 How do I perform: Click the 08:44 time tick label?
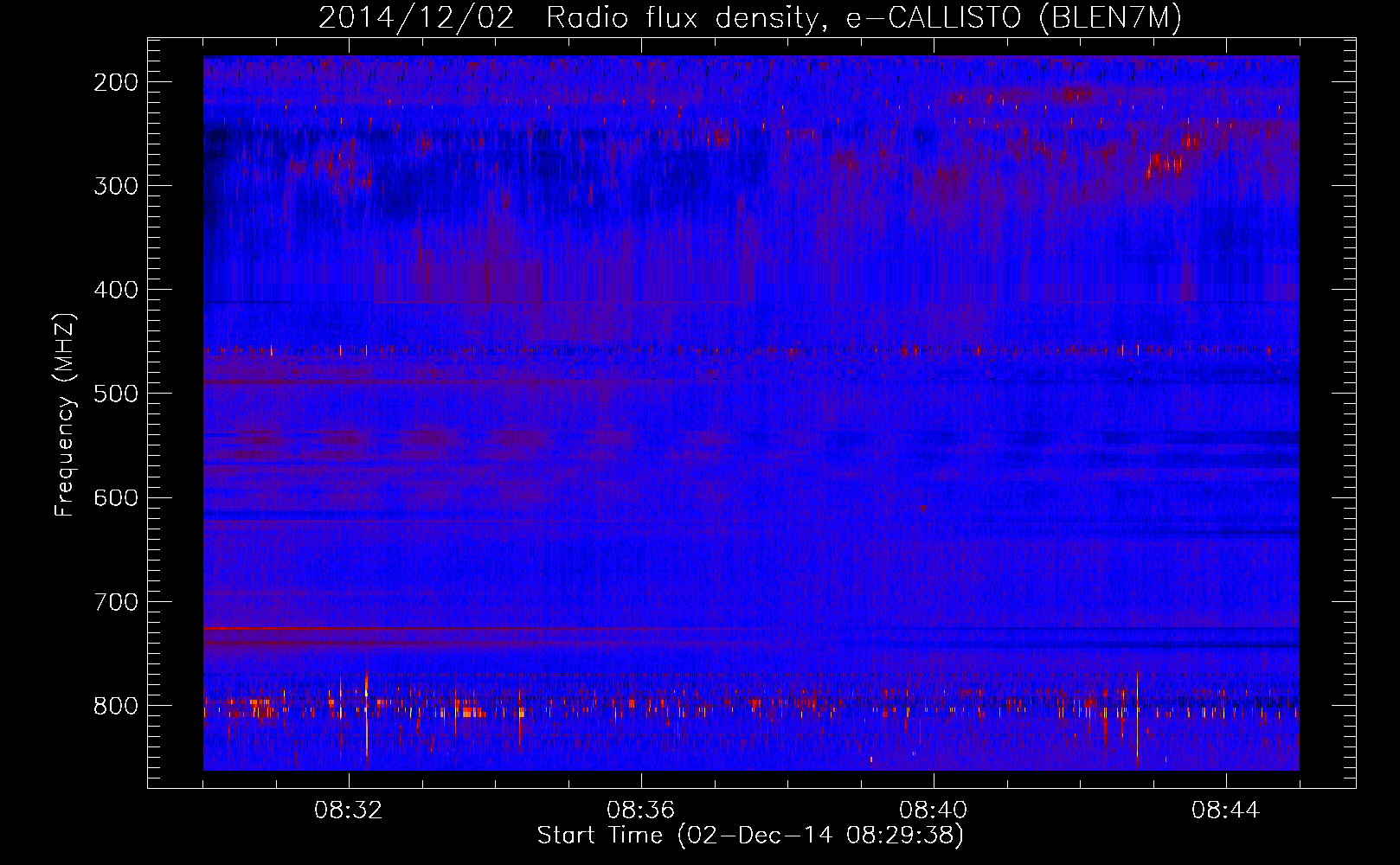pyautogui.click(x=1225, y=811)
